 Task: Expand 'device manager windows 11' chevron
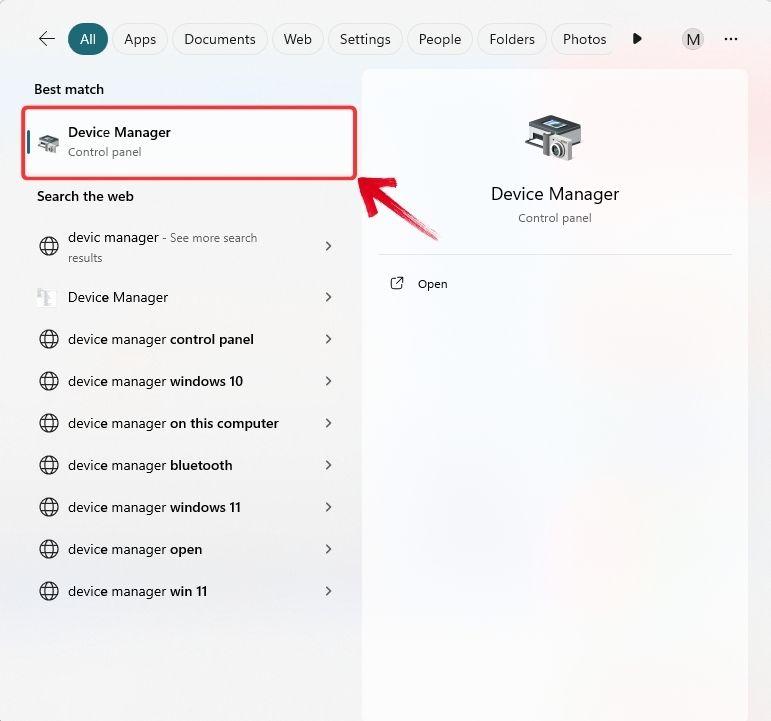click(328, 507)
